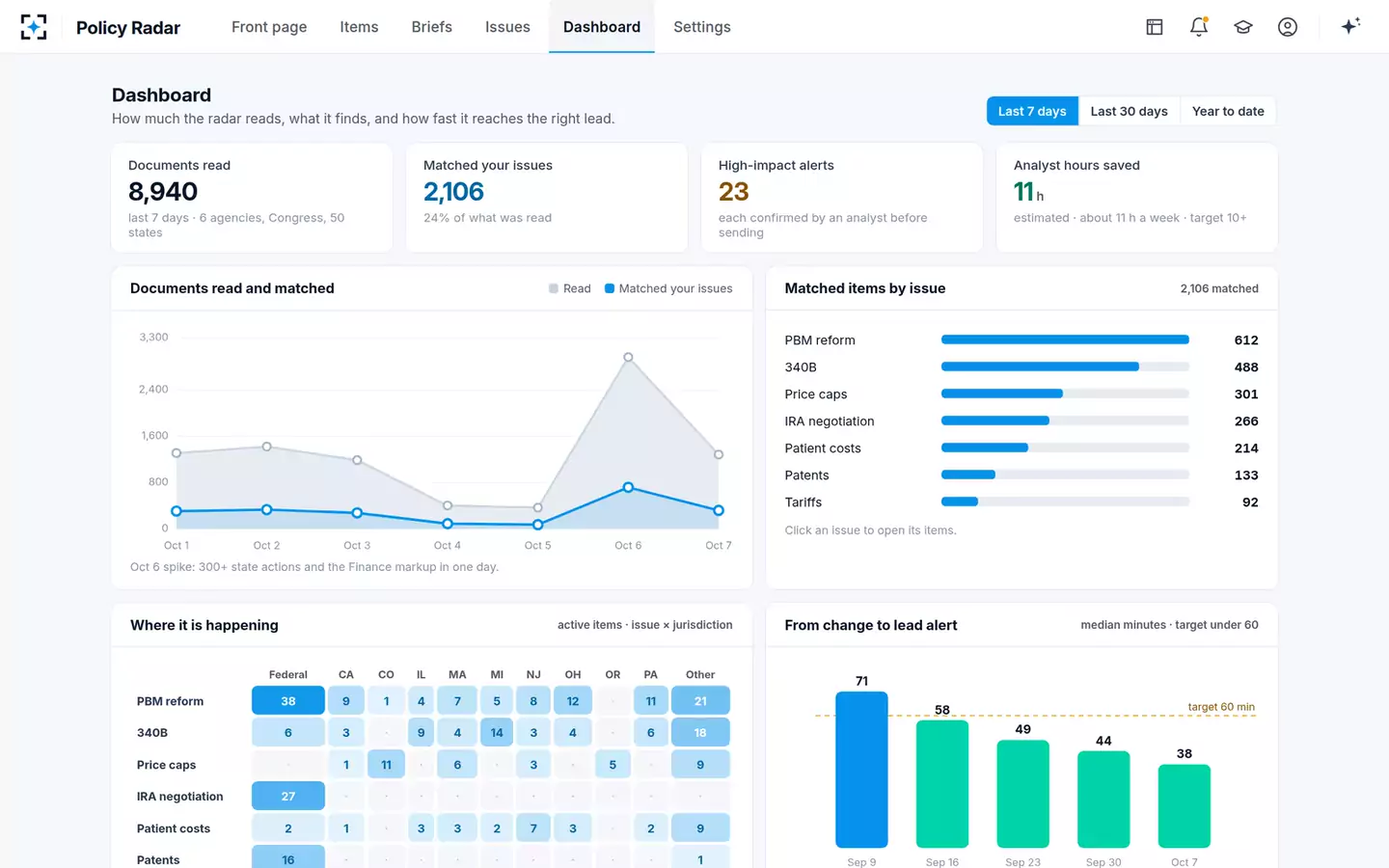
Task: Click the Oct 7 Read data point
Action: (x=719, y=454)
